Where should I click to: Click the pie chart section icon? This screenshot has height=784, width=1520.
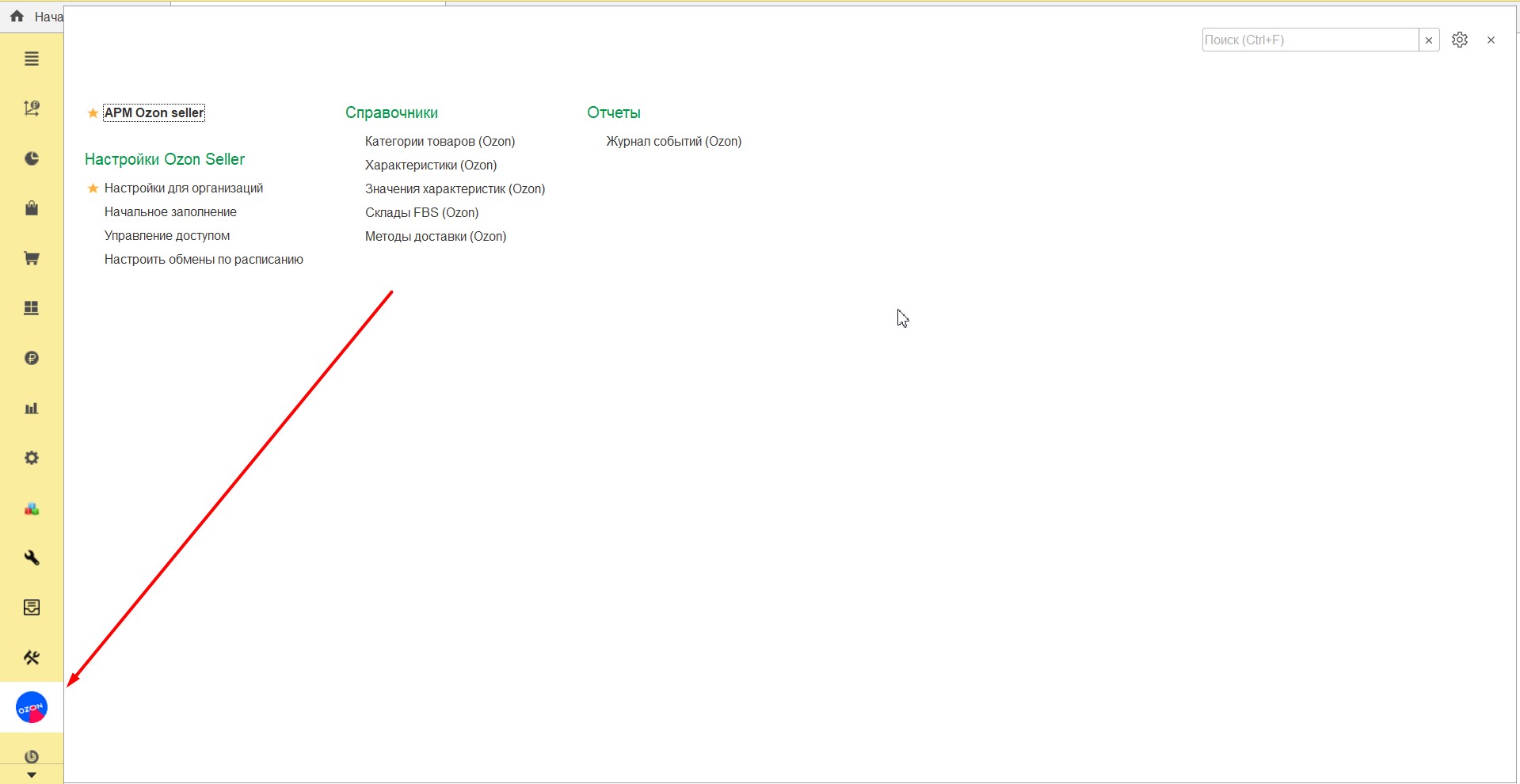coord(32,158)
